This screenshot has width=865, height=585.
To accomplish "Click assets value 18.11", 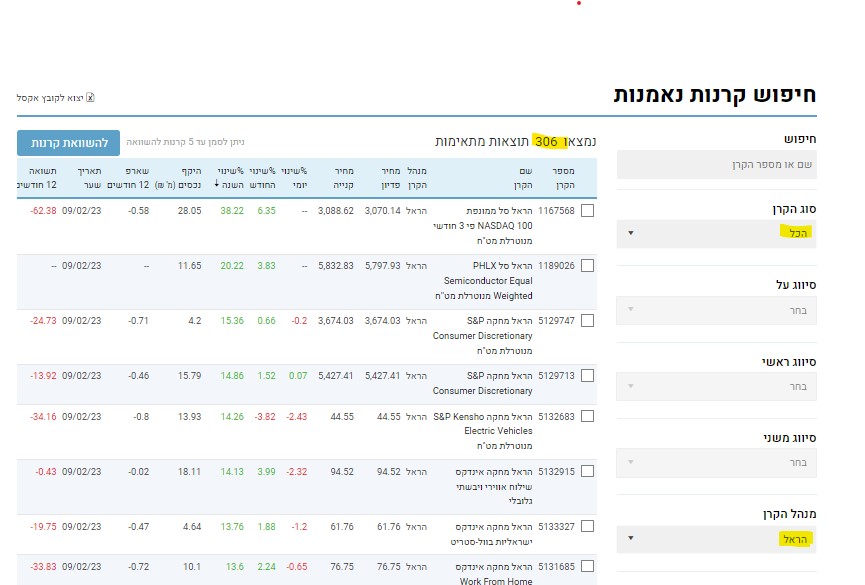I will click(x=189, y=472).
